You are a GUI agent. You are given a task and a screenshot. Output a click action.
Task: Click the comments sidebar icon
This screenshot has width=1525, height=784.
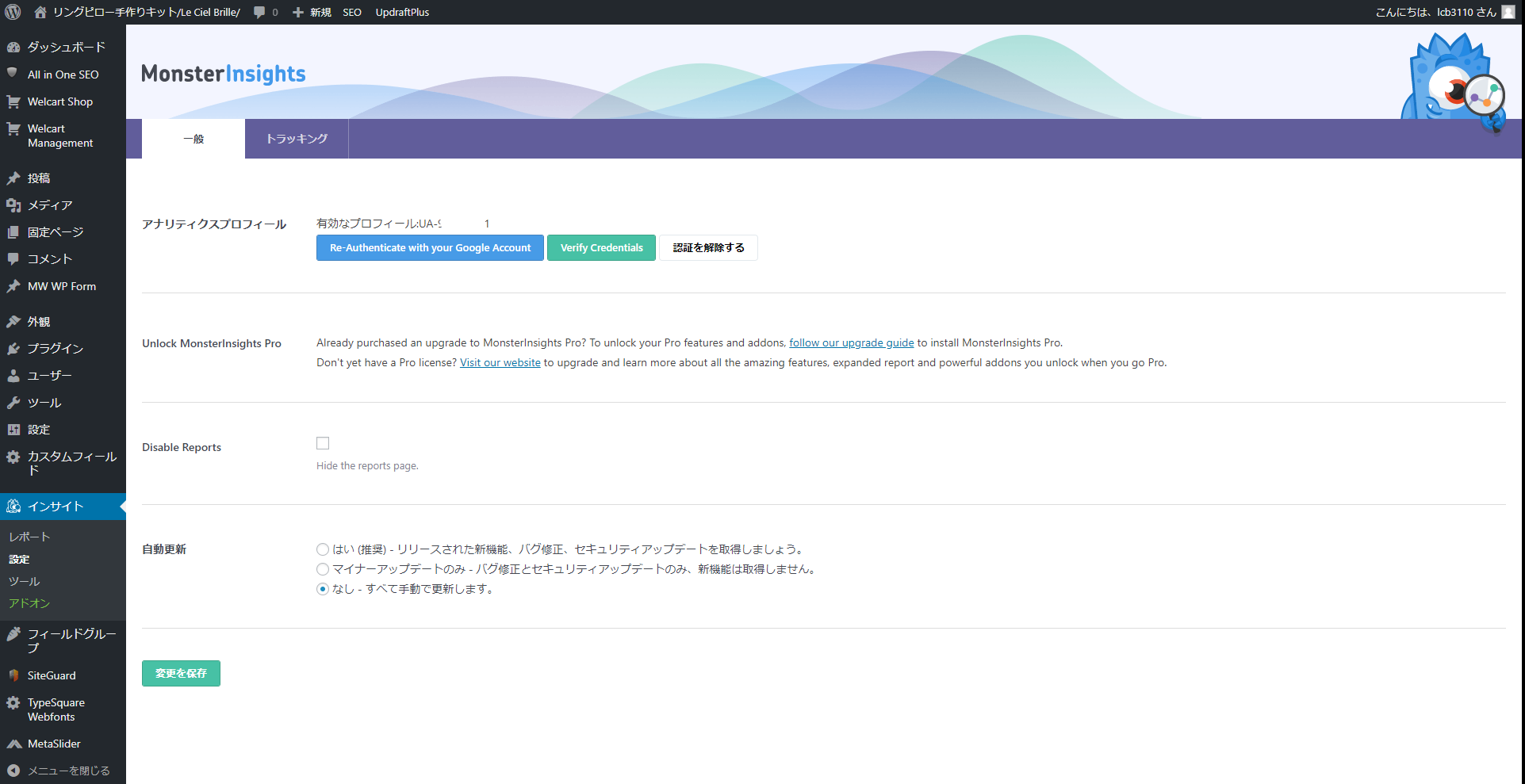[13, 259]
